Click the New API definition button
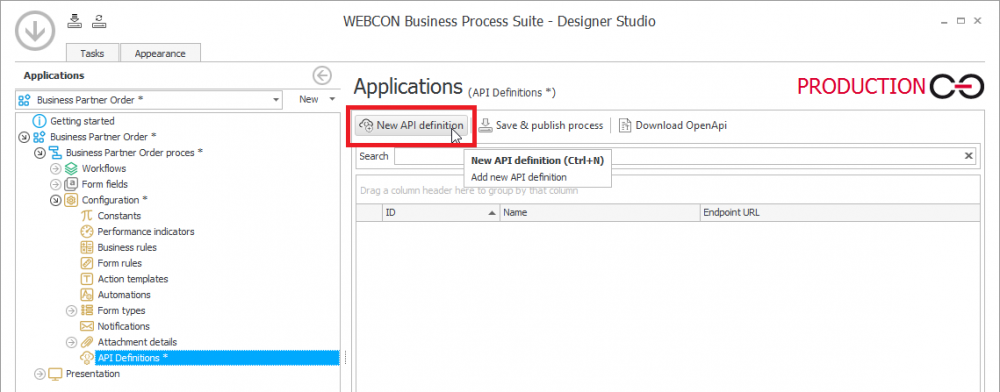The height and width of the screenshot is (392, 1000). tap(411, 126)
